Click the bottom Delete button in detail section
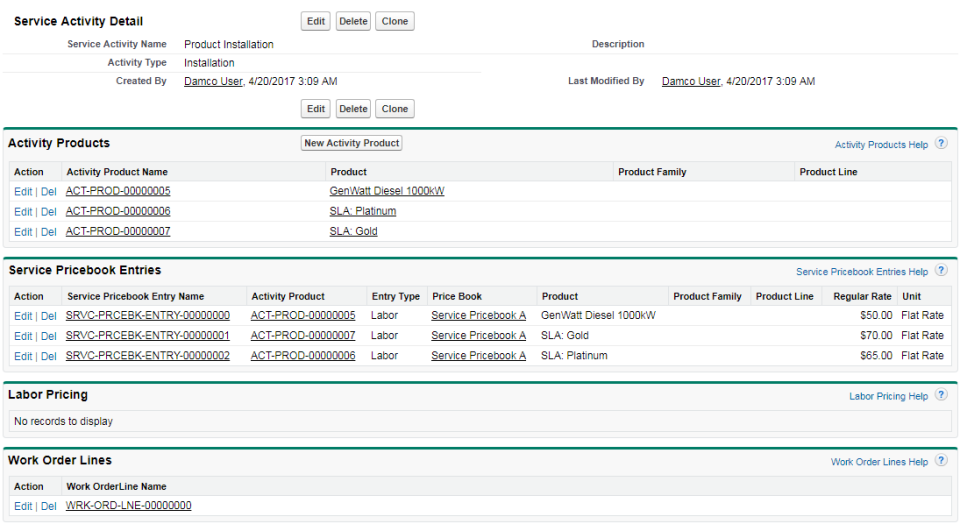960x524 pixels. tap(353, 109)
